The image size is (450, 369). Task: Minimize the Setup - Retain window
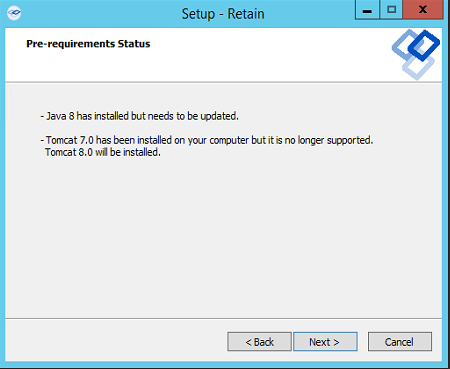[367, 10]
